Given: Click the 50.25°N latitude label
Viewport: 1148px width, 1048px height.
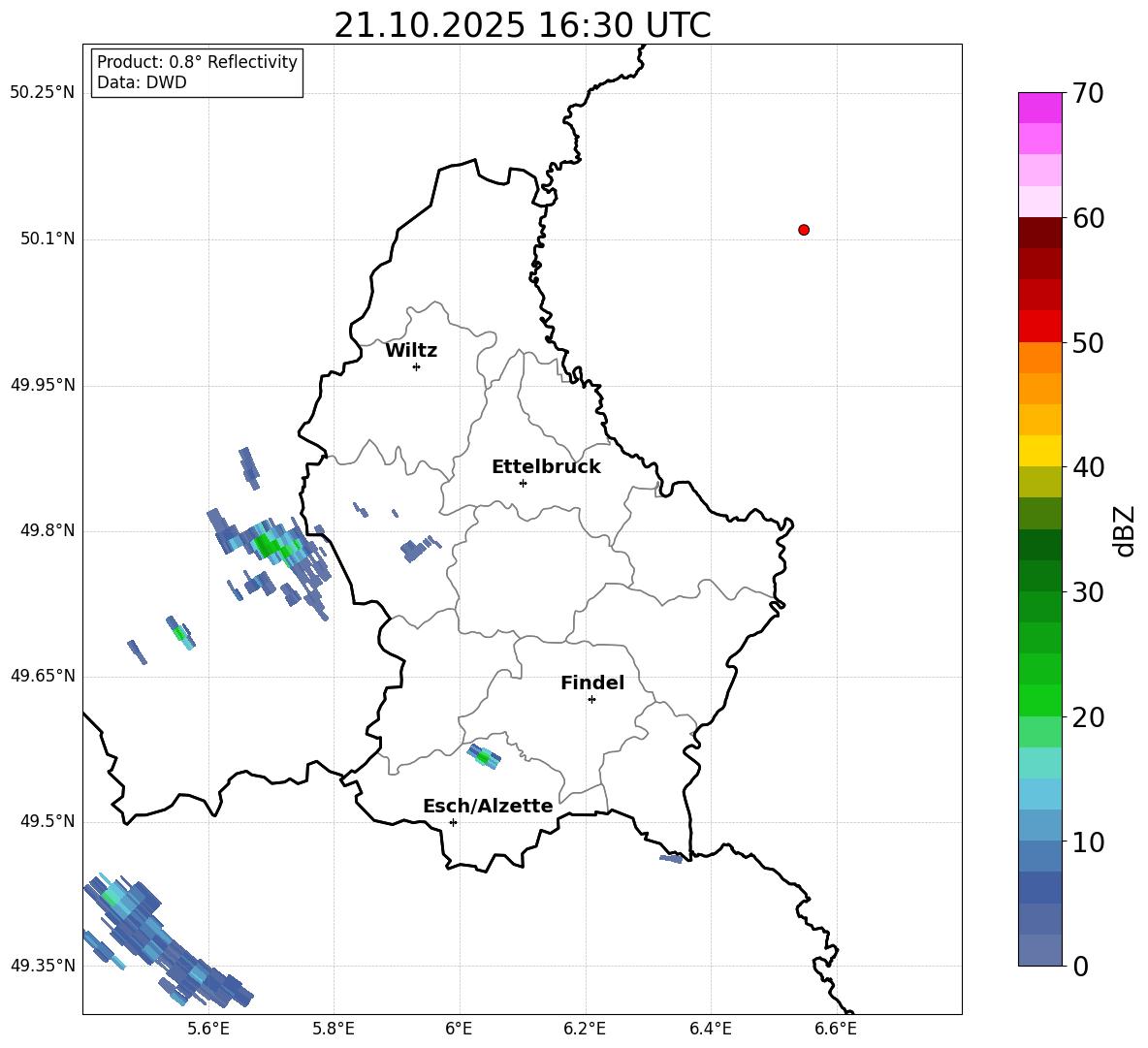Looking at the screenshot, I should (x=42, y=93).
